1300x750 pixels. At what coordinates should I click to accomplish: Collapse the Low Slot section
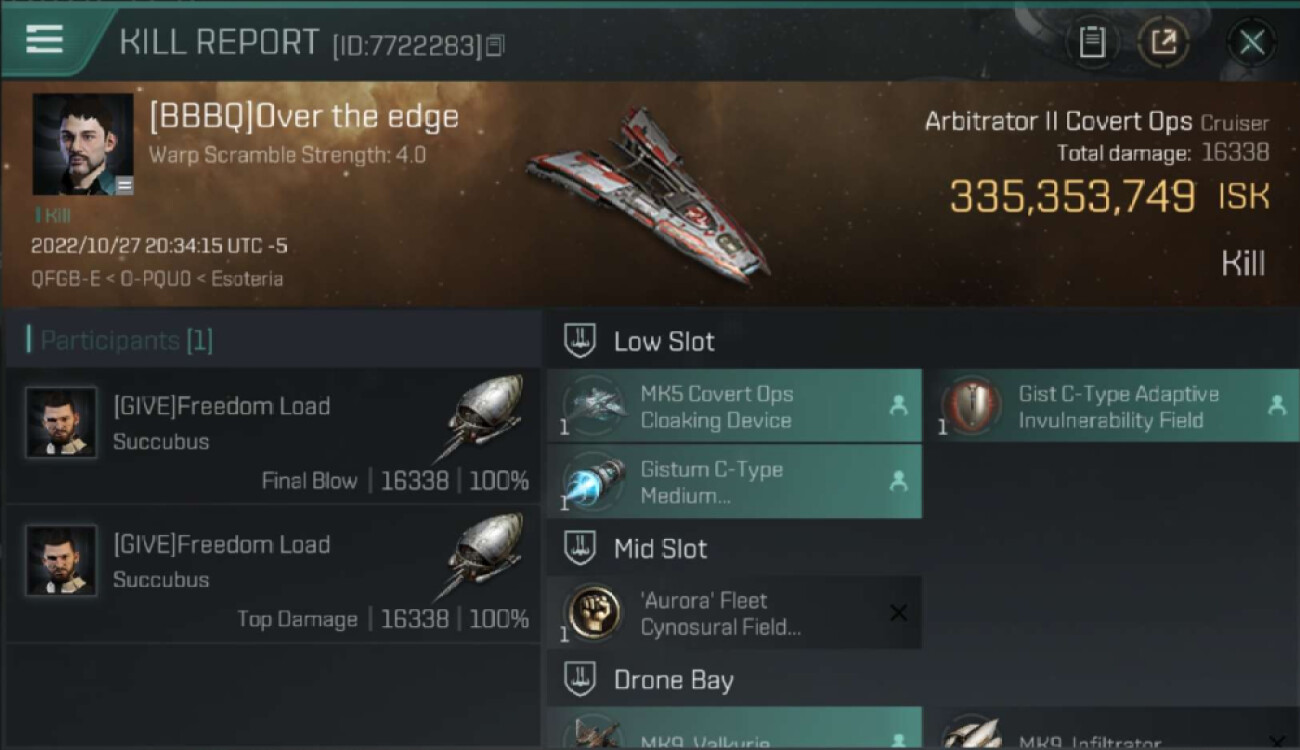pos(580,341)
